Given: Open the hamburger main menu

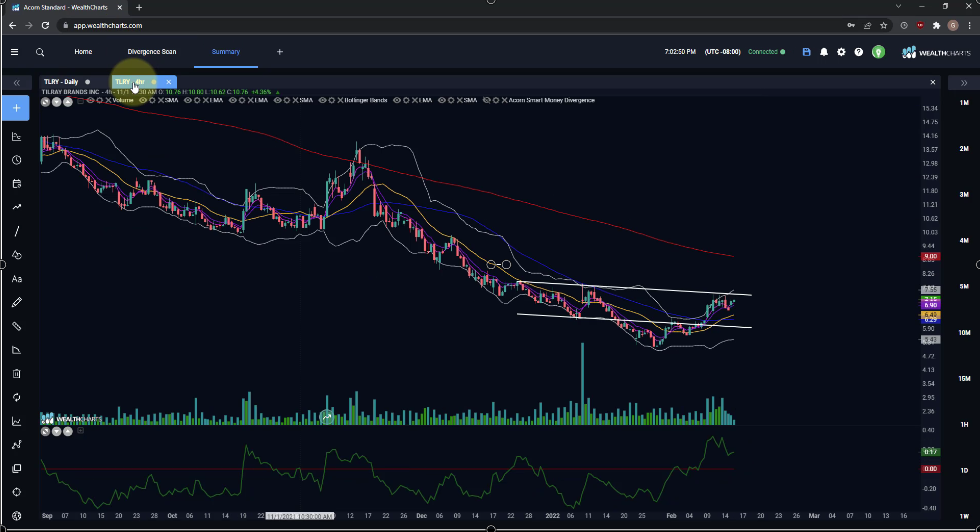Looking at the screenshot, I should point(14,52).
